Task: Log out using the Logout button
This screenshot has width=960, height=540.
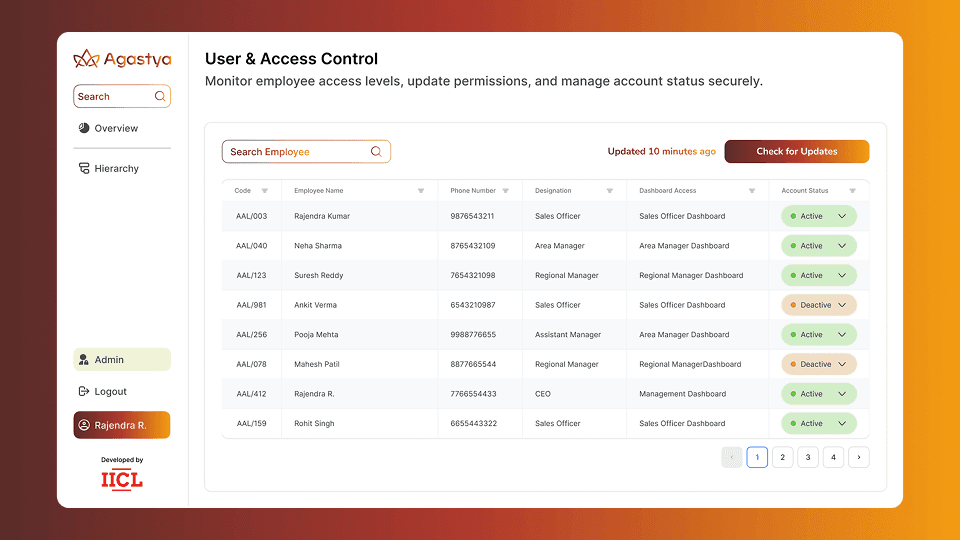Action: 110,392
